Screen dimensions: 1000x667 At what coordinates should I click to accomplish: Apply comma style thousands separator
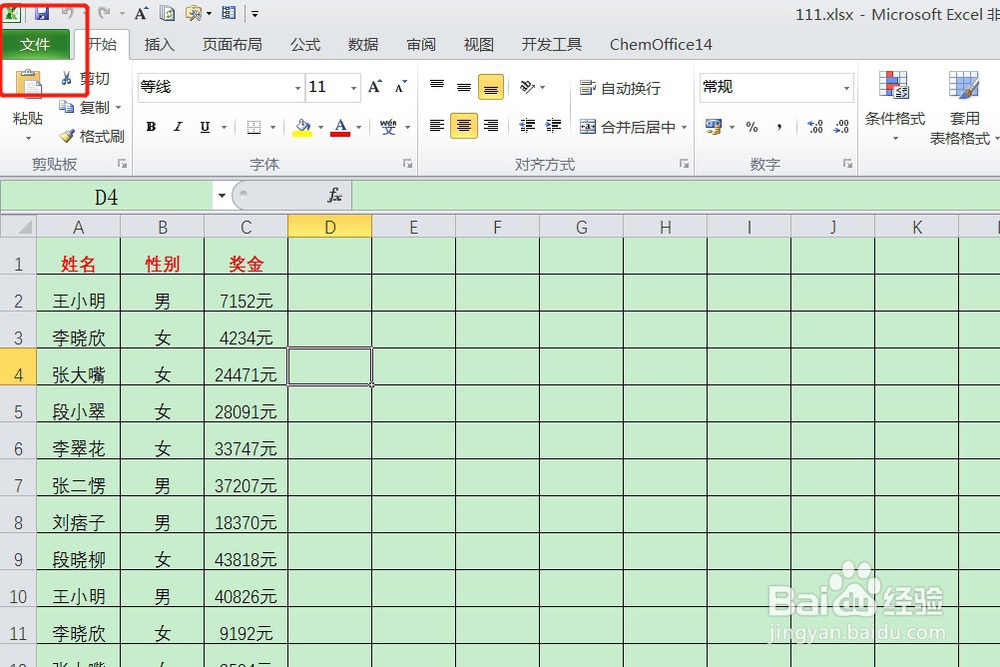pyautogui.click(x=779, y=127)
